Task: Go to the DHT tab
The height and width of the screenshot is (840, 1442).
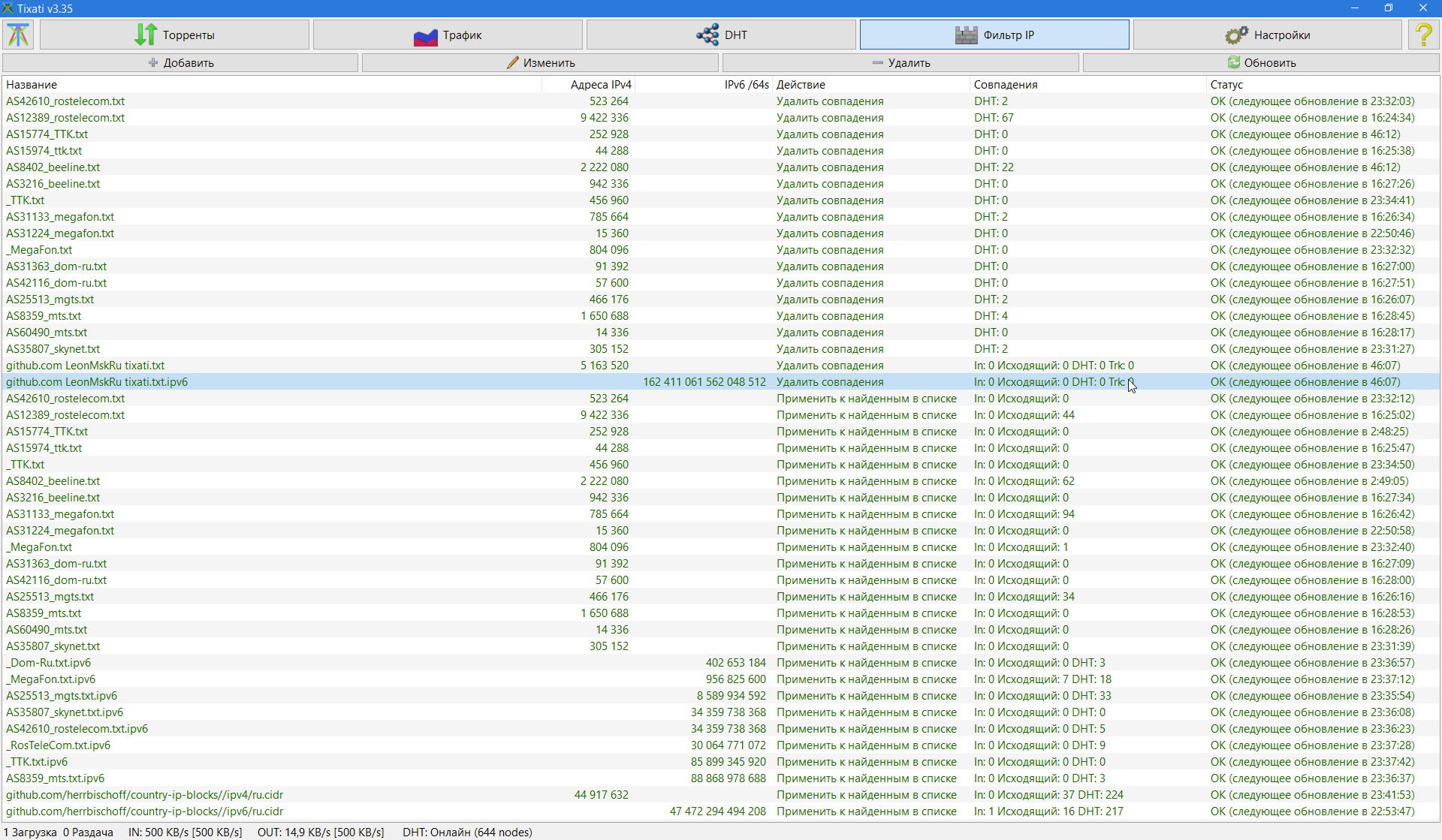Action: 721,35
